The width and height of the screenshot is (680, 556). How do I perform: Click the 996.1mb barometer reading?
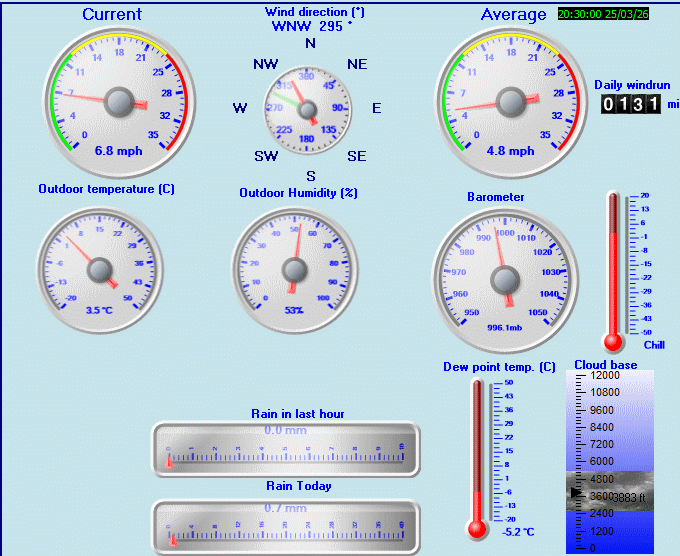click(505, 326)
